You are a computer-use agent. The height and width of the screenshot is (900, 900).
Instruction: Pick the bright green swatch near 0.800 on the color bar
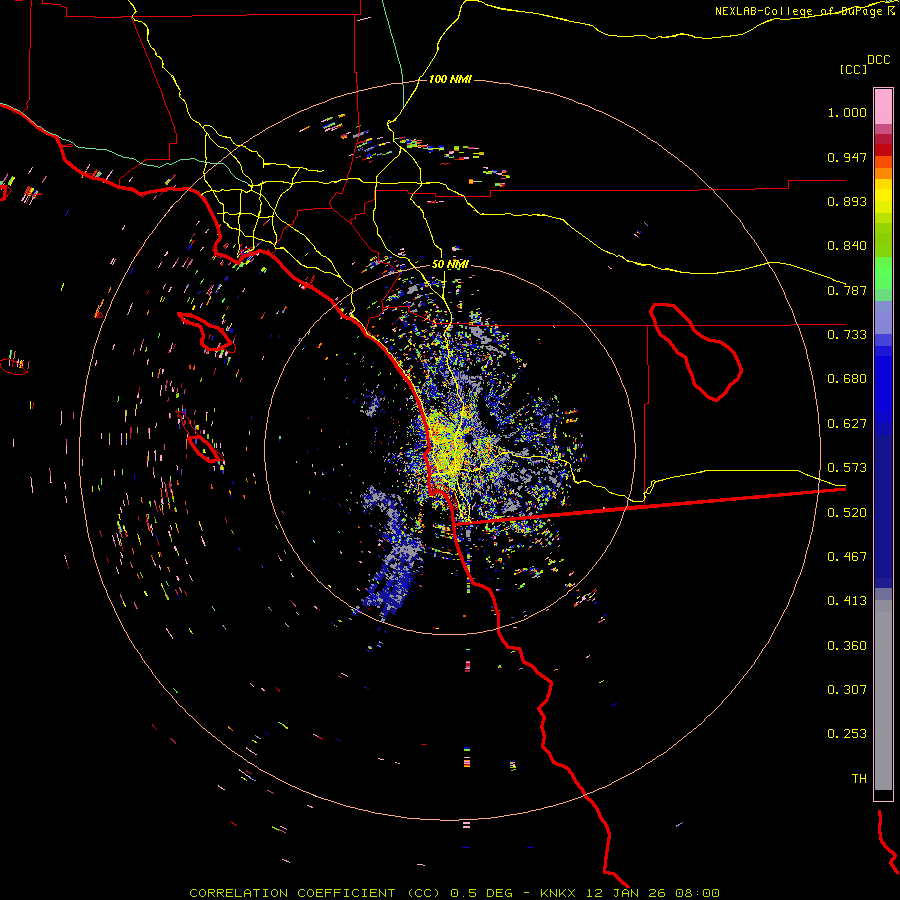pyautogui.click(x=883, y=273)
